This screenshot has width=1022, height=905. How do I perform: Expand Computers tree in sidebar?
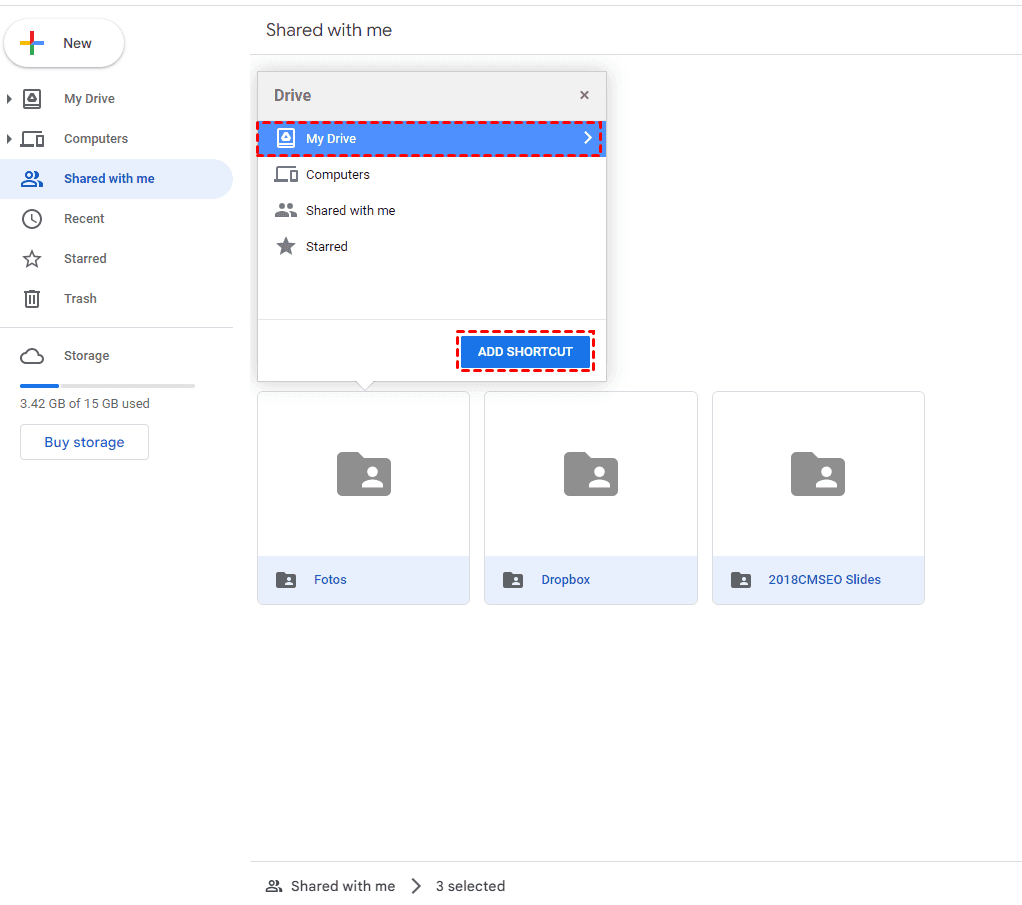pyautogui.click(x=10, y=139)
